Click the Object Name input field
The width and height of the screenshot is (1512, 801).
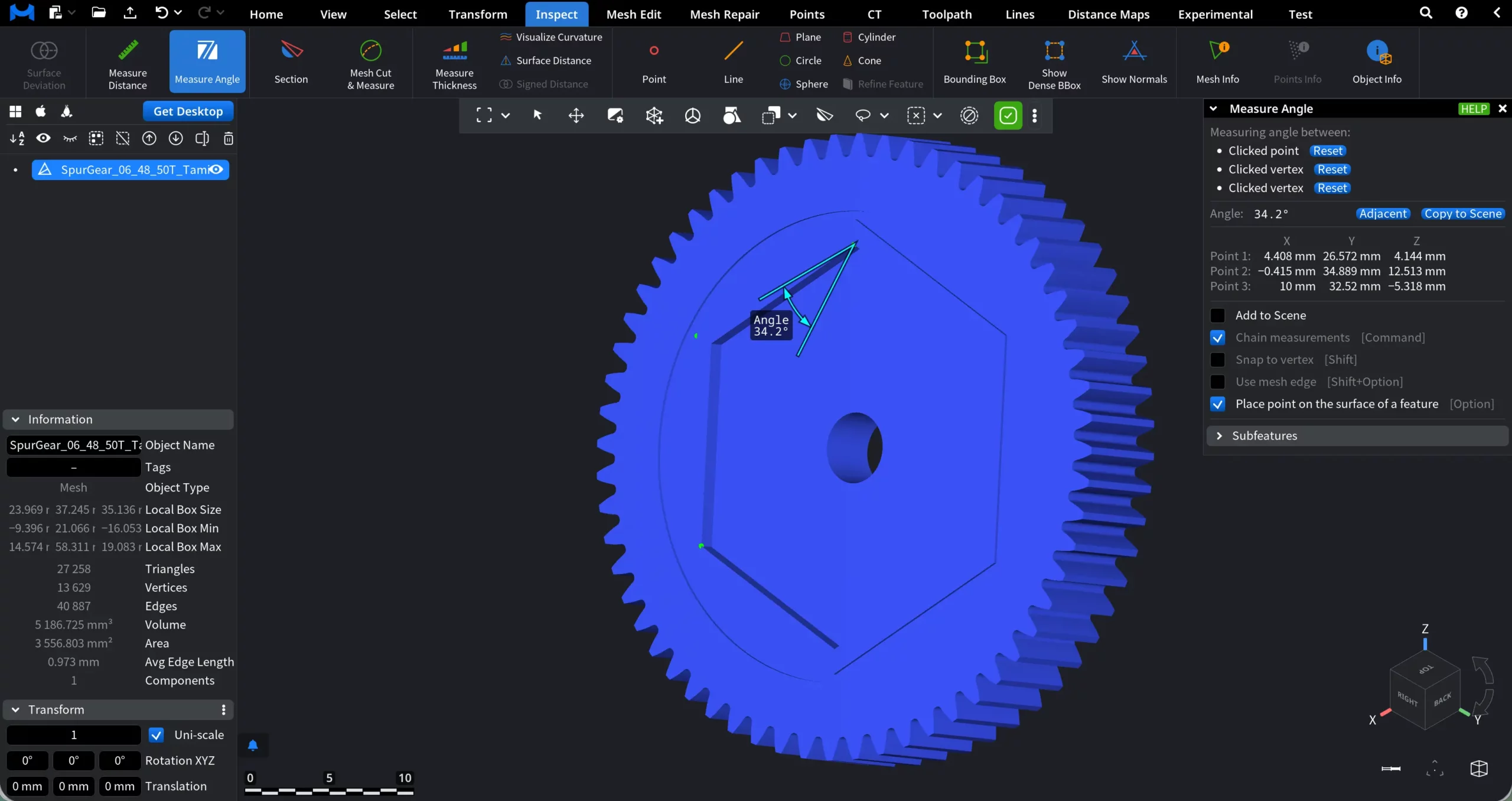[x=73, y=445]
